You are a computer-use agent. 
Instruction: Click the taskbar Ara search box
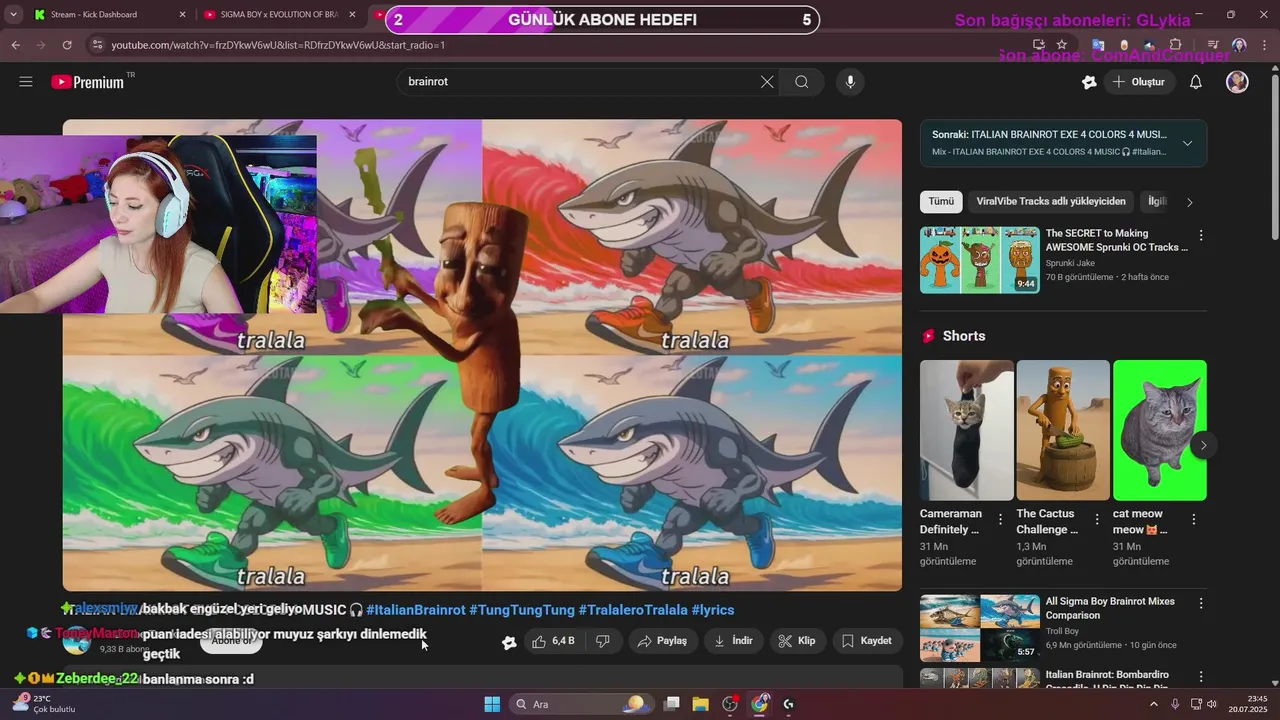click(580, 704)
